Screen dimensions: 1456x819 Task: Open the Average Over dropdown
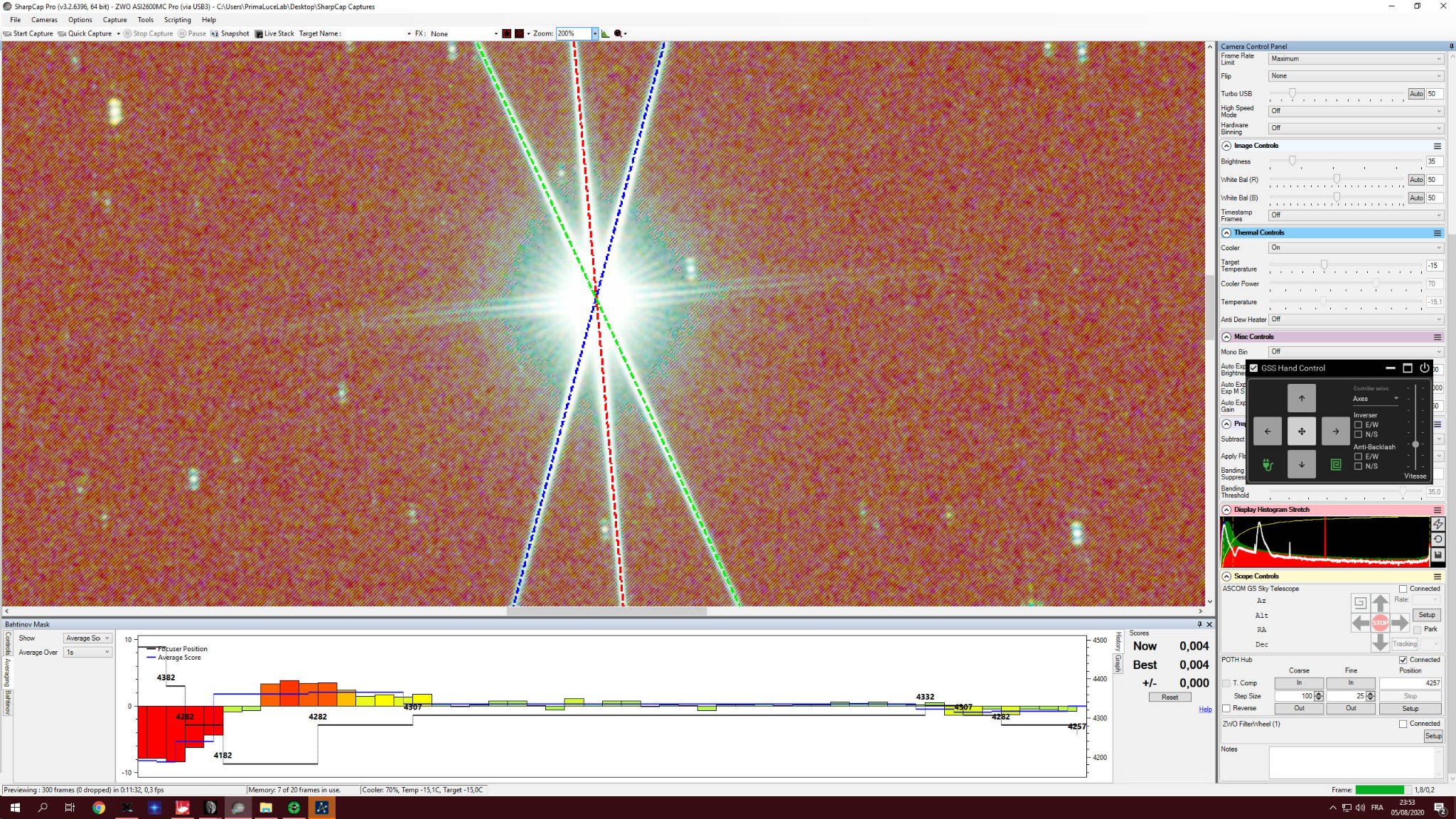[87, 652]
